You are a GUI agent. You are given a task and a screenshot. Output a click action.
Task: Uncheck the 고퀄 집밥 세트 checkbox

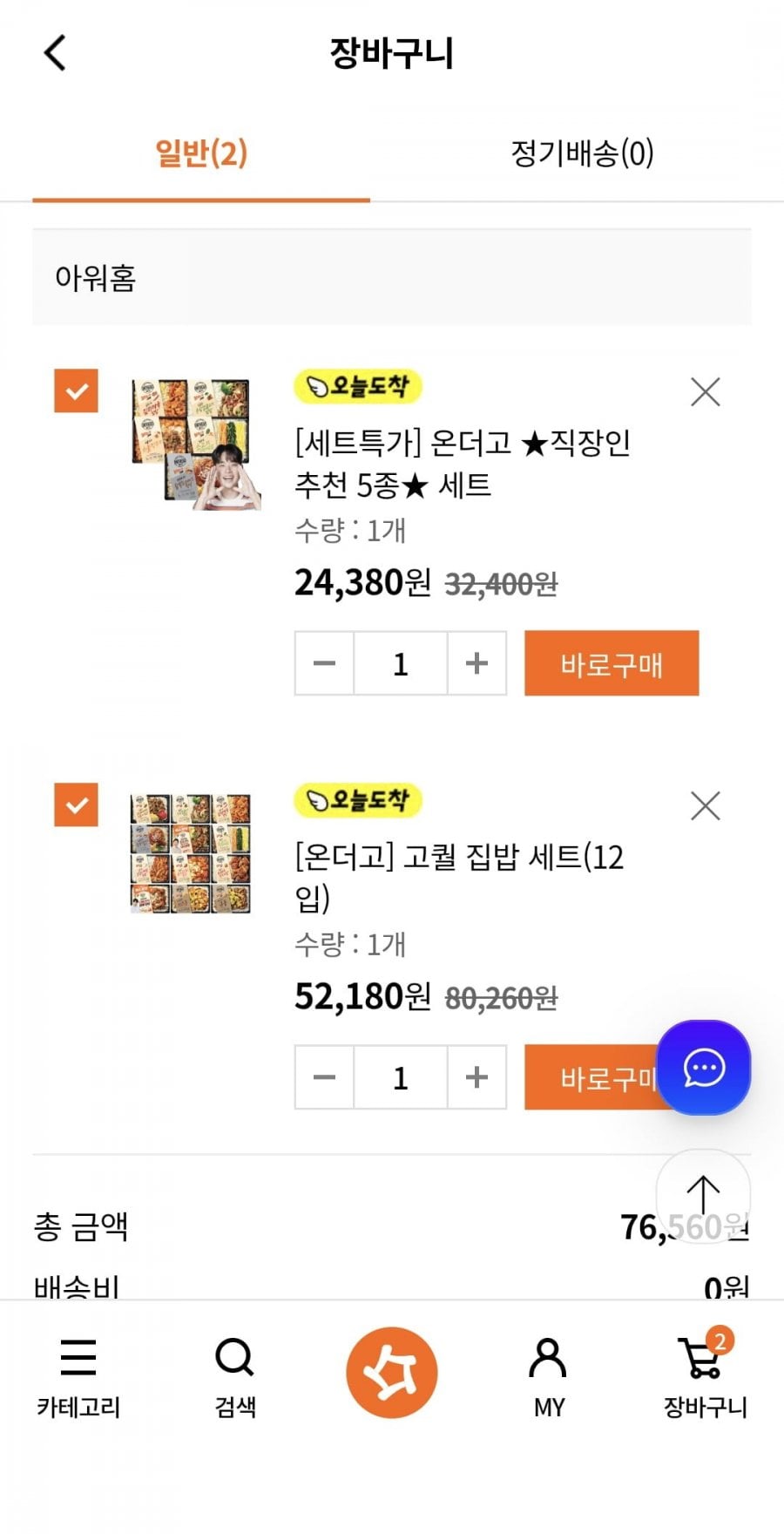coord(77,804)
